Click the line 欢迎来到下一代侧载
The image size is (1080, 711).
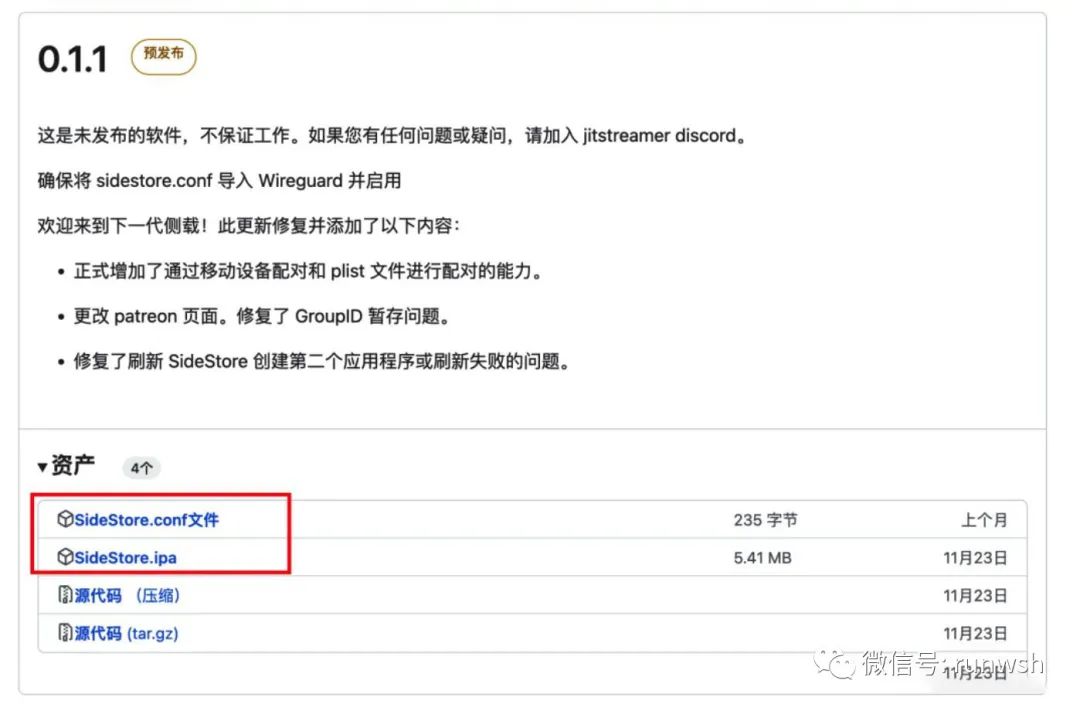coord(249,226)
